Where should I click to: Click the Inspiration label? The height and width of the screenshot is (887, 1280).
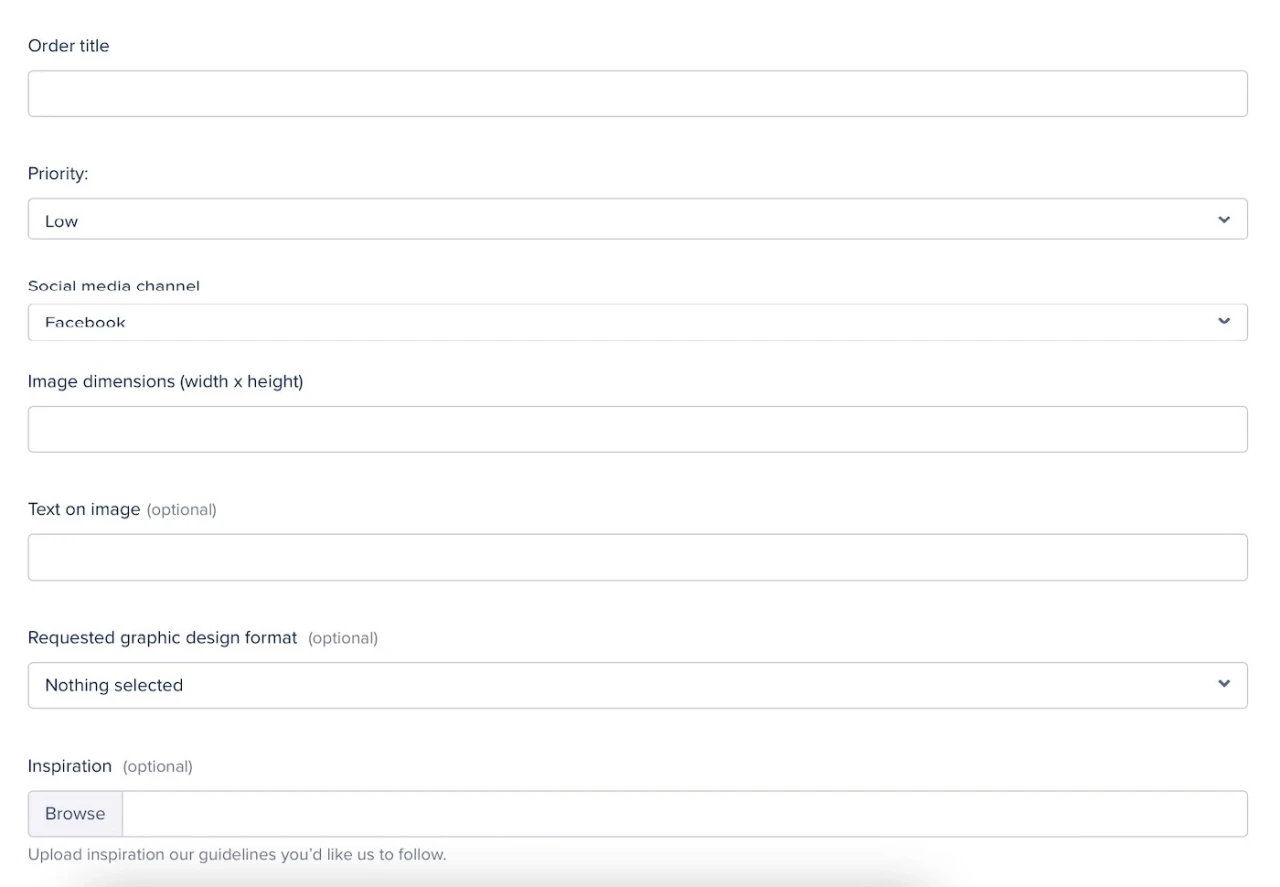(70, 766)
